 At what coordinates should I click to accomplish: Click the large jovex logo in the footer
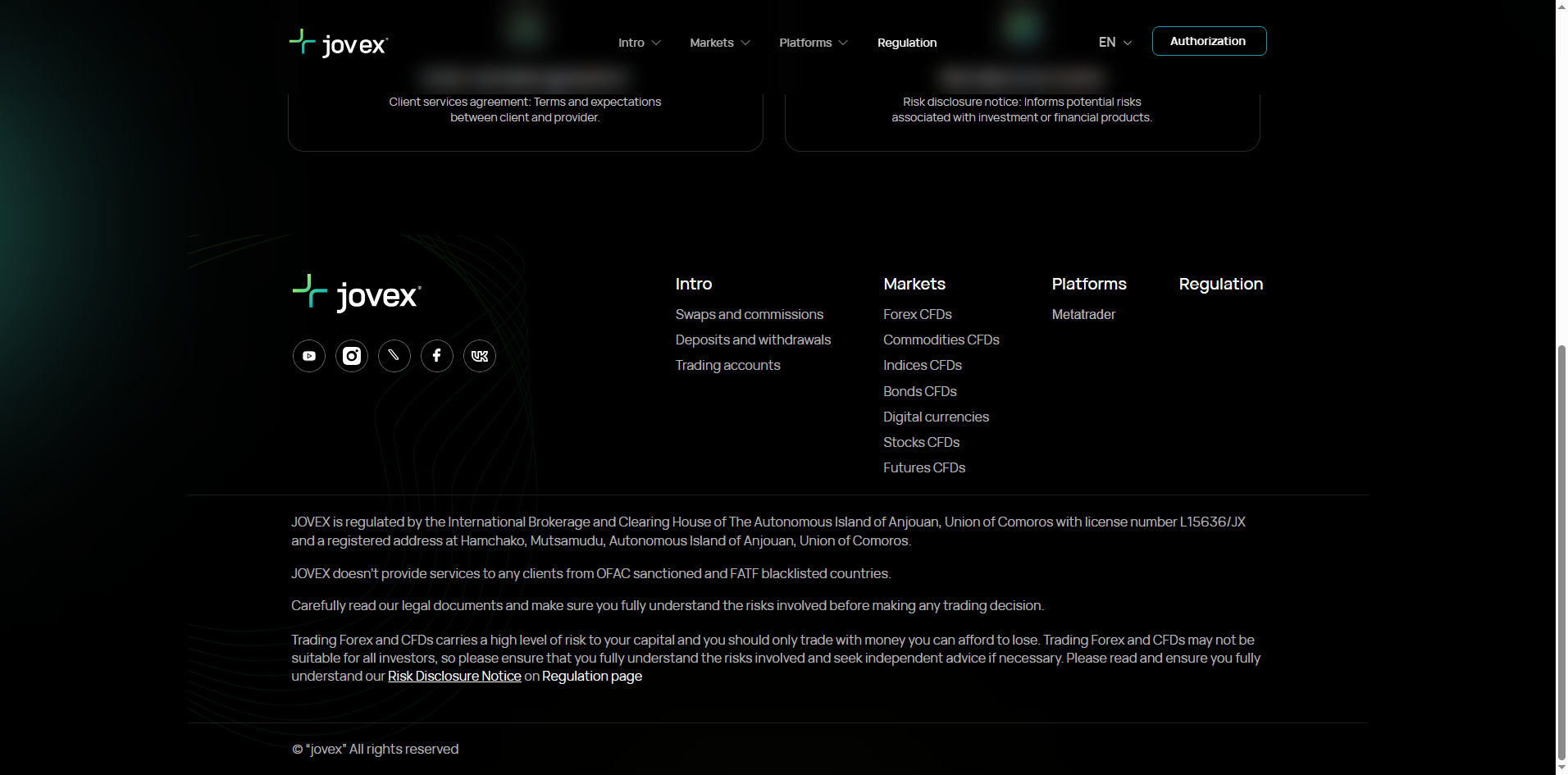tap(357, 294)
